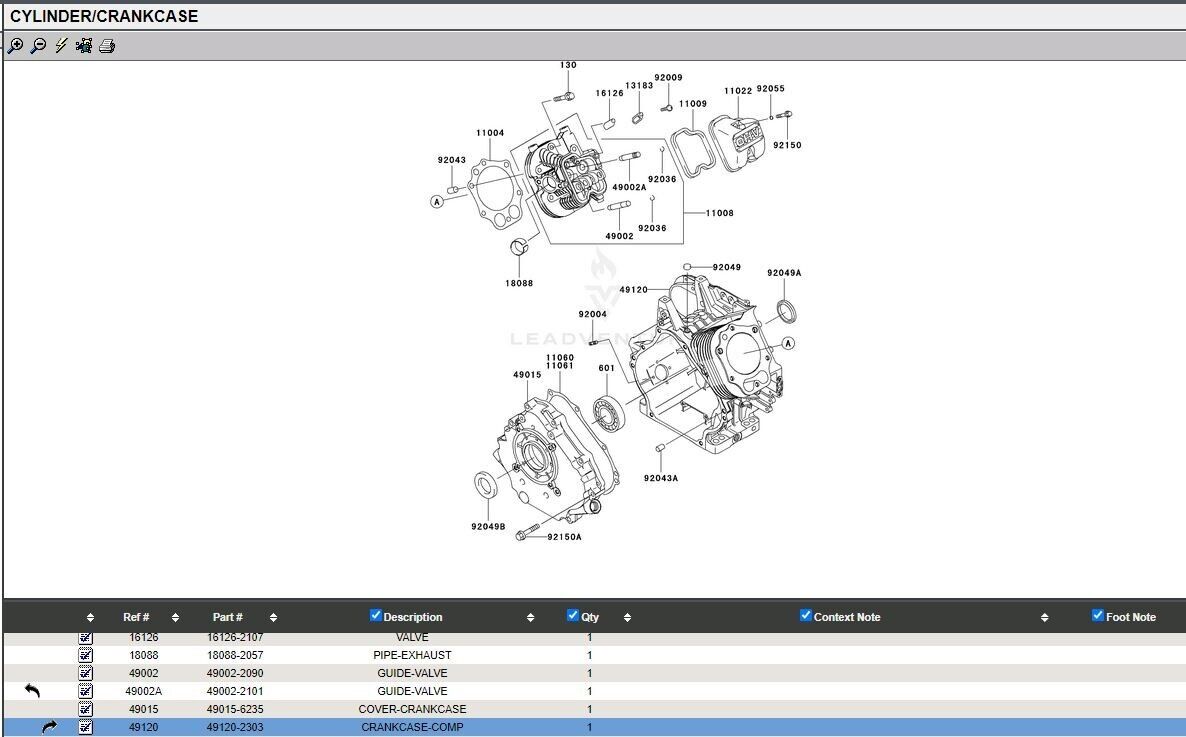The image size is (1186, 737).
Task: Untick the Foot Note column checkbox
Action: point(1098,616)
